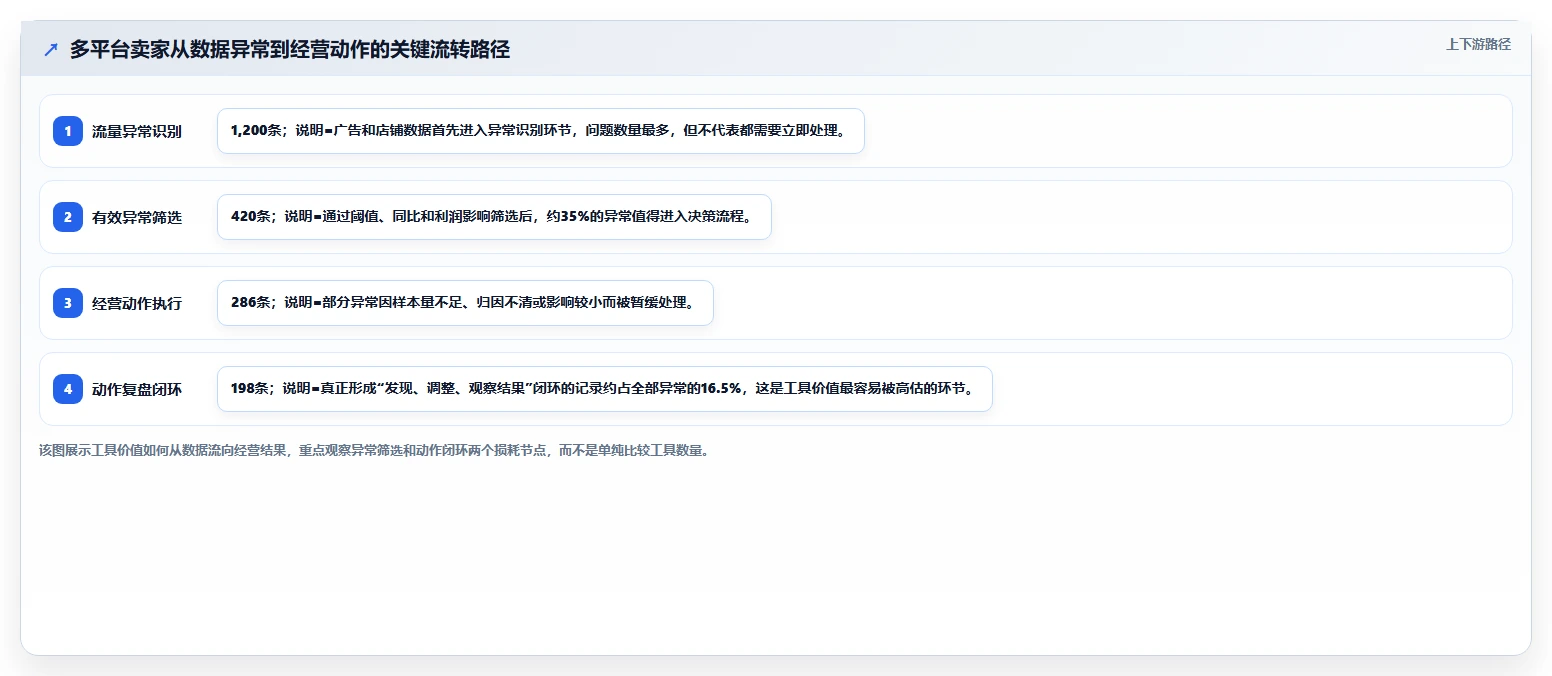Viewport: 1552px width, 676px height.
Task: Click the title 多平台卖家从数据异常到经营动作的关键流转路径
Action: [290, 50]
